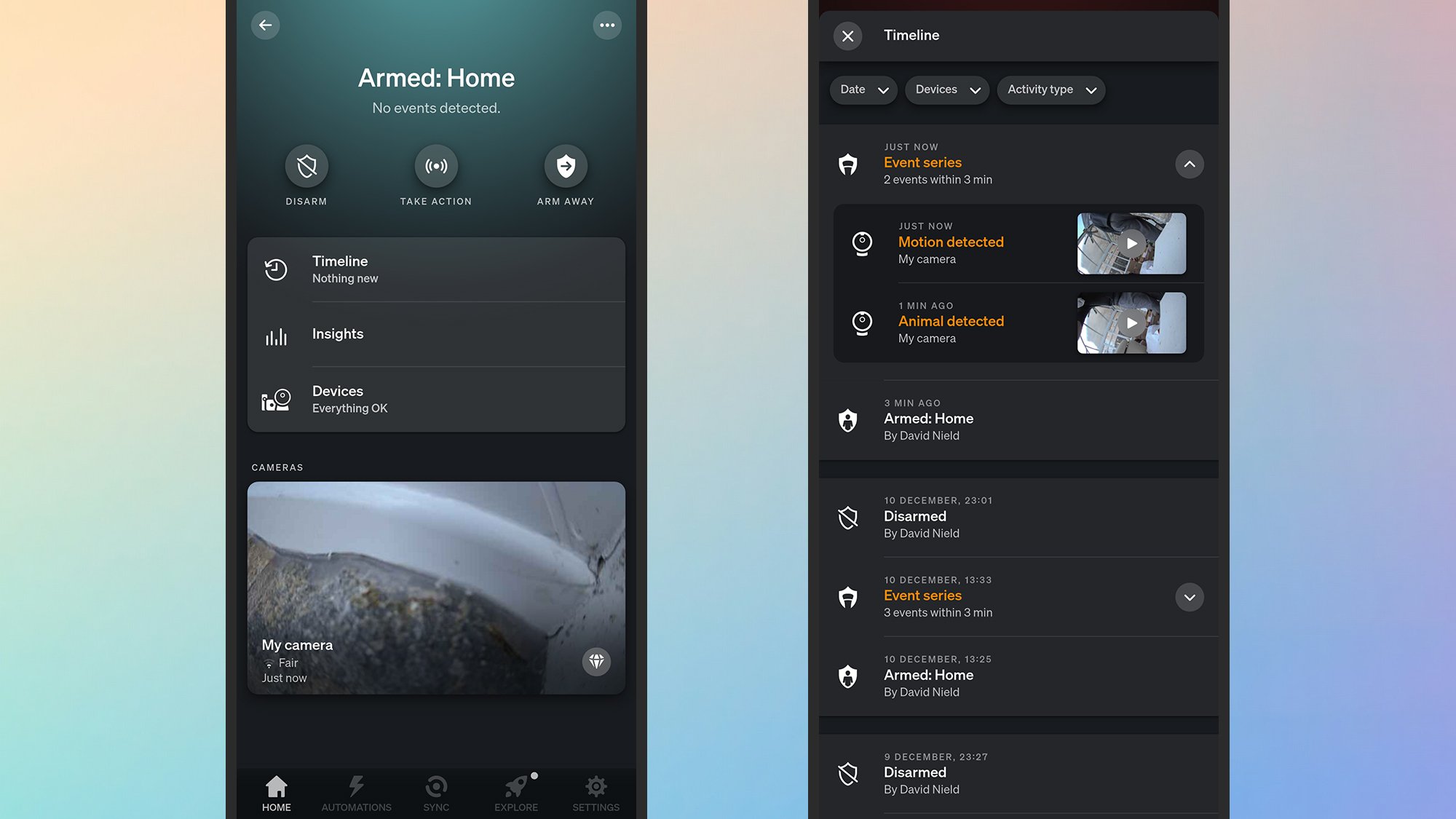Open the Devices filter dropdown

coord(947,90)
